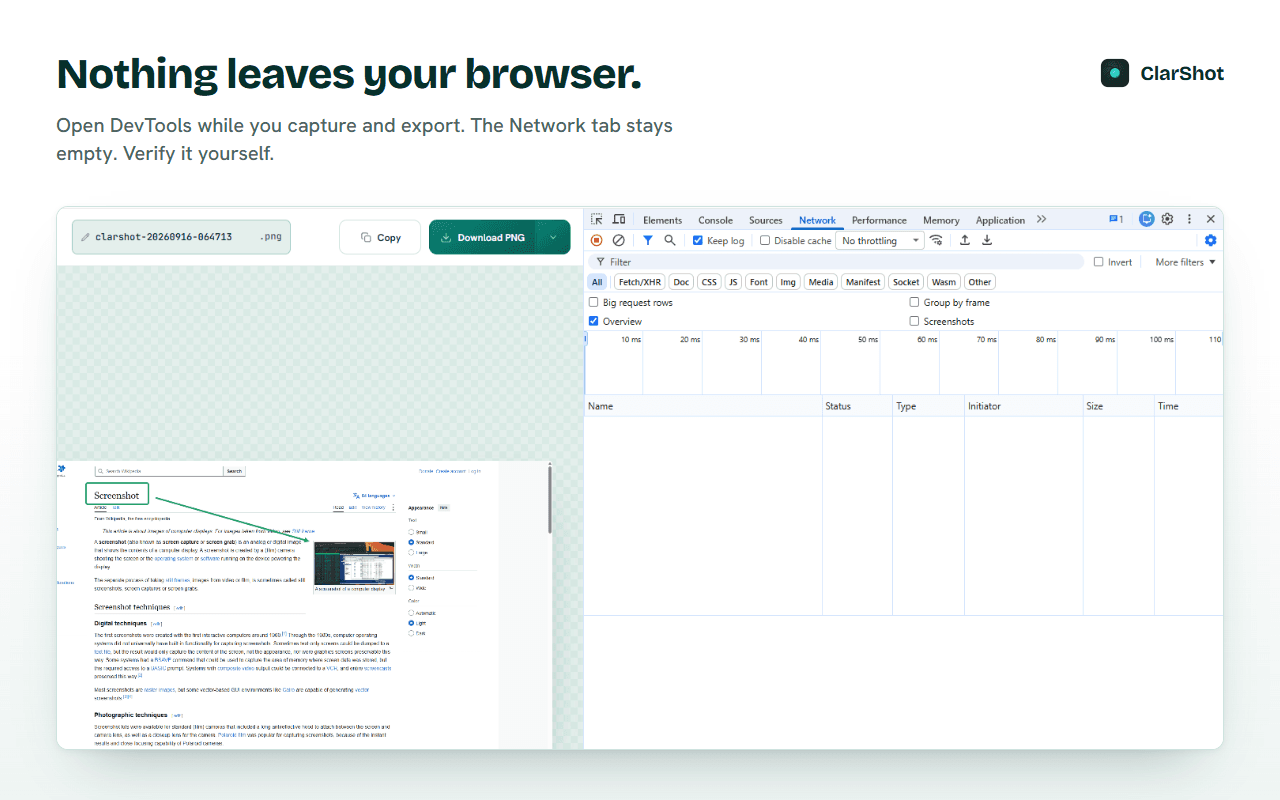The width and height of the screenshot is (1280, 800).
Task: Click the screenshot preview vertical scrollbar
Action: coord(548,500)
